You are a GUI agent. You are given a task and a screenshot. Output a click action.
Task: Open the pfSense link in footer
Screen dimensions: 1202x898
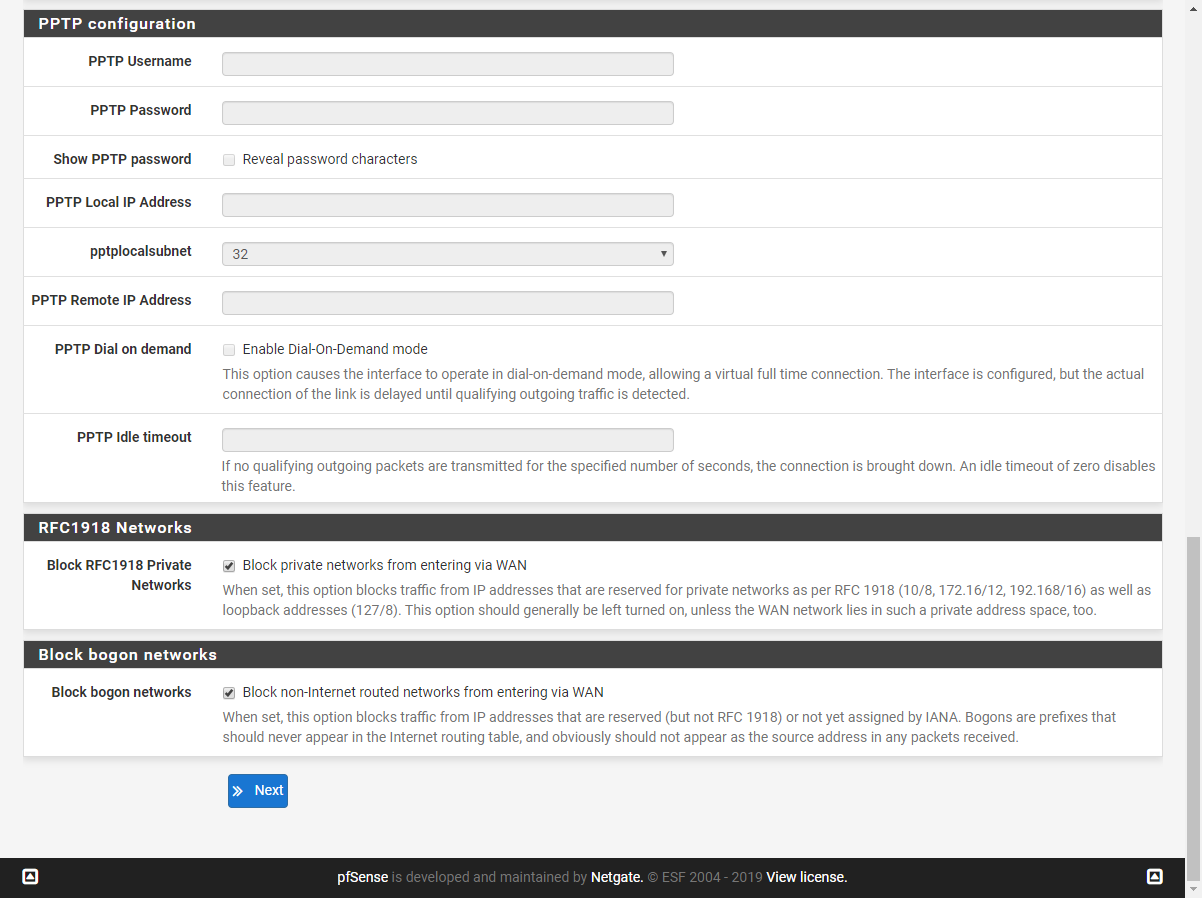pyautogui.click(x=362, y=877)
